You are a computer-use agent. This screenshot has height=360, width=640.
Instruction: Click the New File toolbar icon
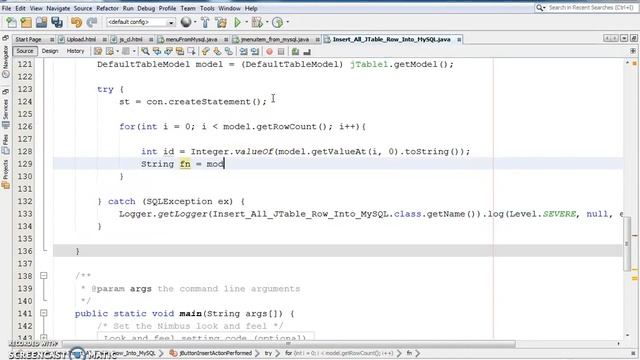(11, 22)
